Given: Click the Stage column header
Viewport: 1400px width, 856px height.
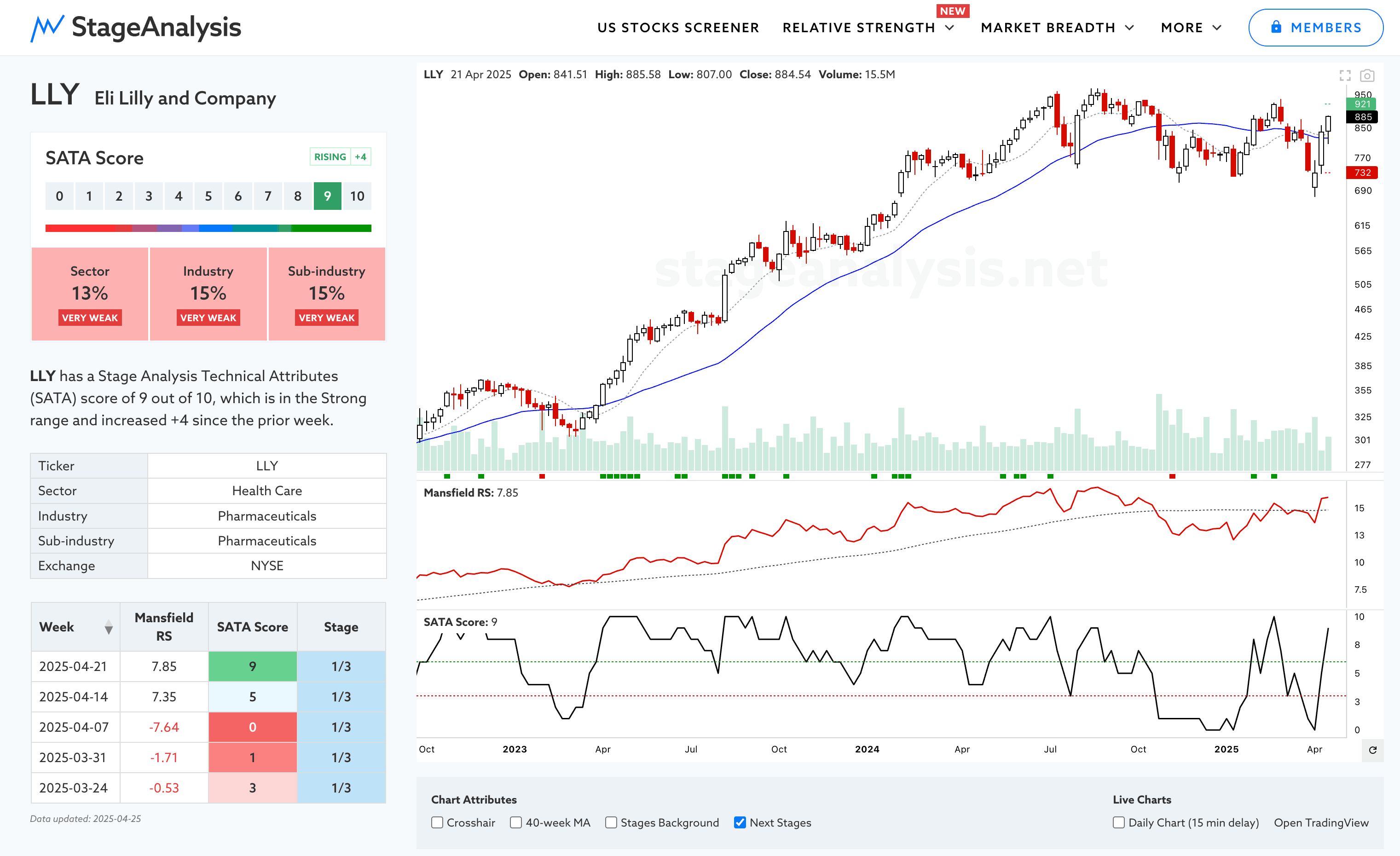Looking at the screenshot, I should point(341,627).
